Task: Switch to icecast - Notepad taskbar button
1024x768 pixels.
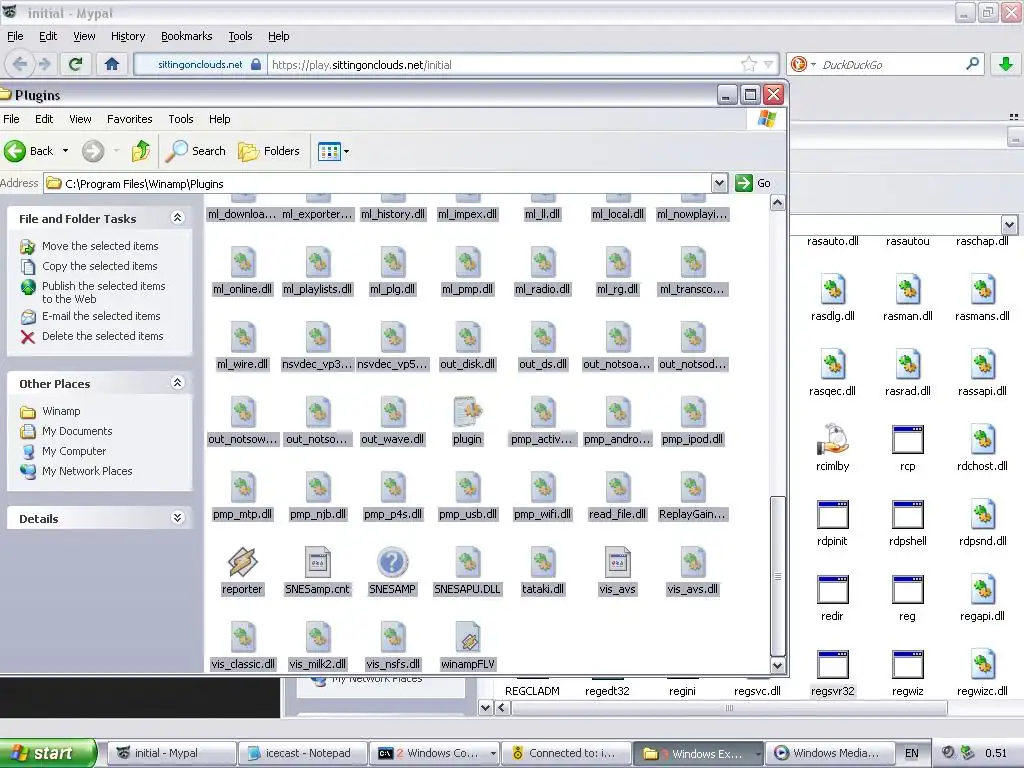Action: 301,753
